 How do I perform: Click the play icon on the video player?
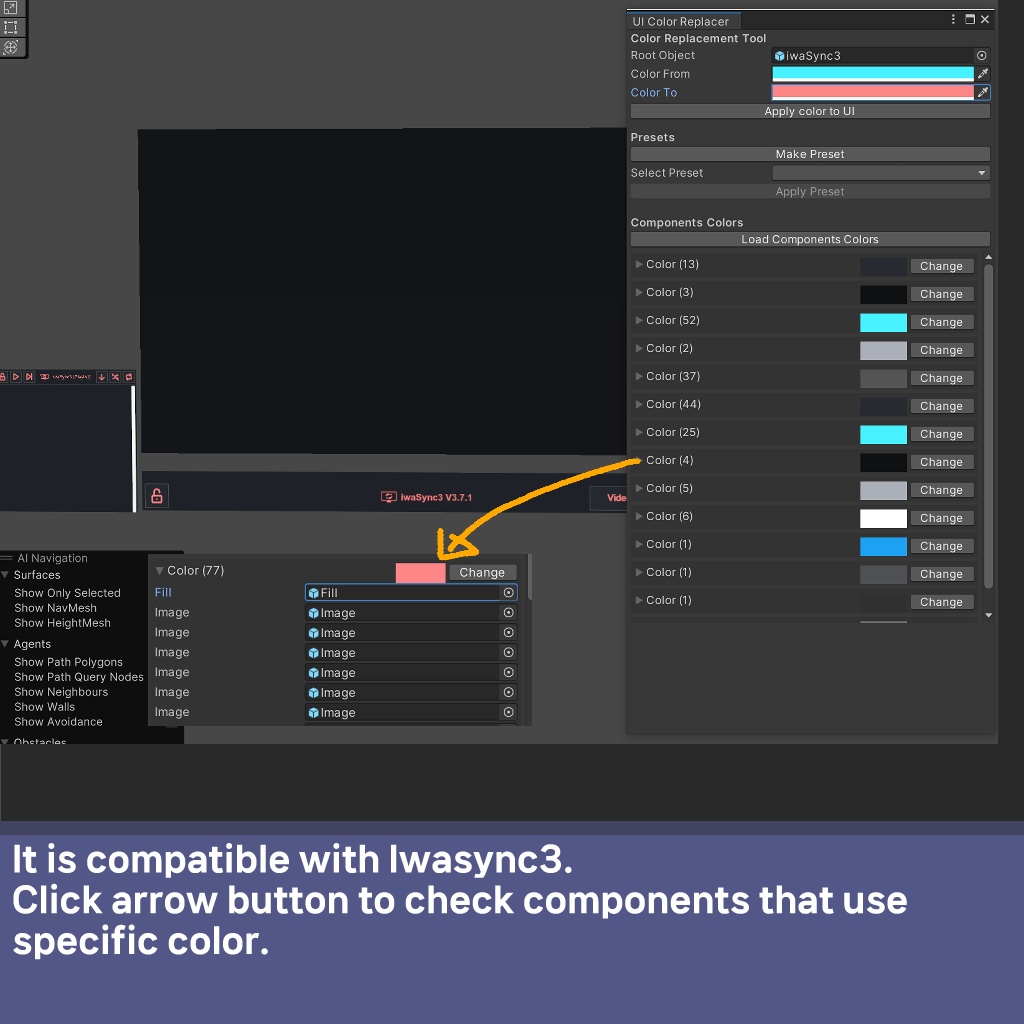coord(16,377)
